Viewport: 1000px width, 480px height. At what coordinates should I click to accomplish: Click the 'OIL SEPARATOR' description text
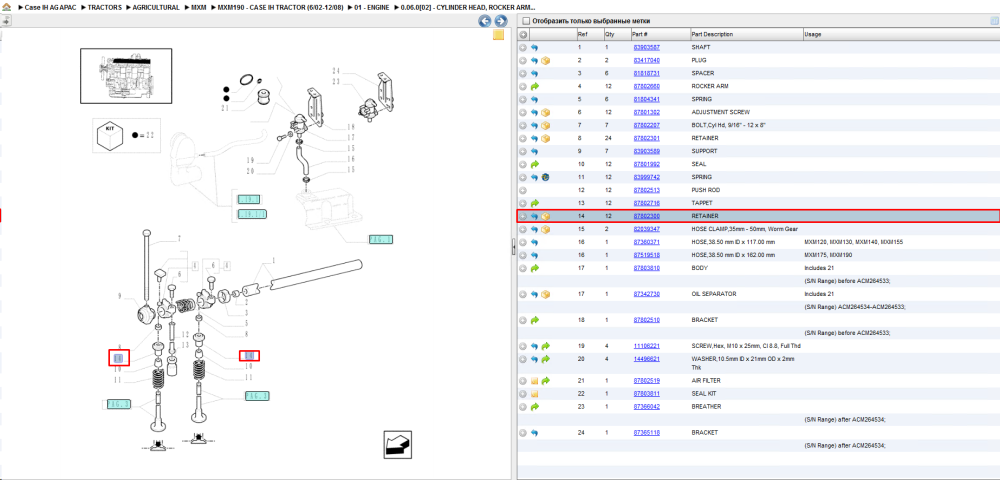pos(714,295)
